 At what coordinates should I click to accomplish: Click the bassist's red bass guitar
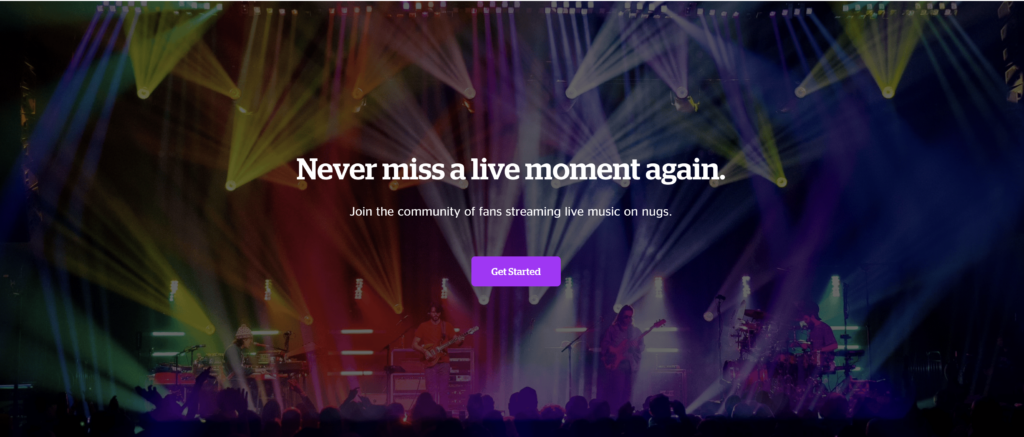630,343
